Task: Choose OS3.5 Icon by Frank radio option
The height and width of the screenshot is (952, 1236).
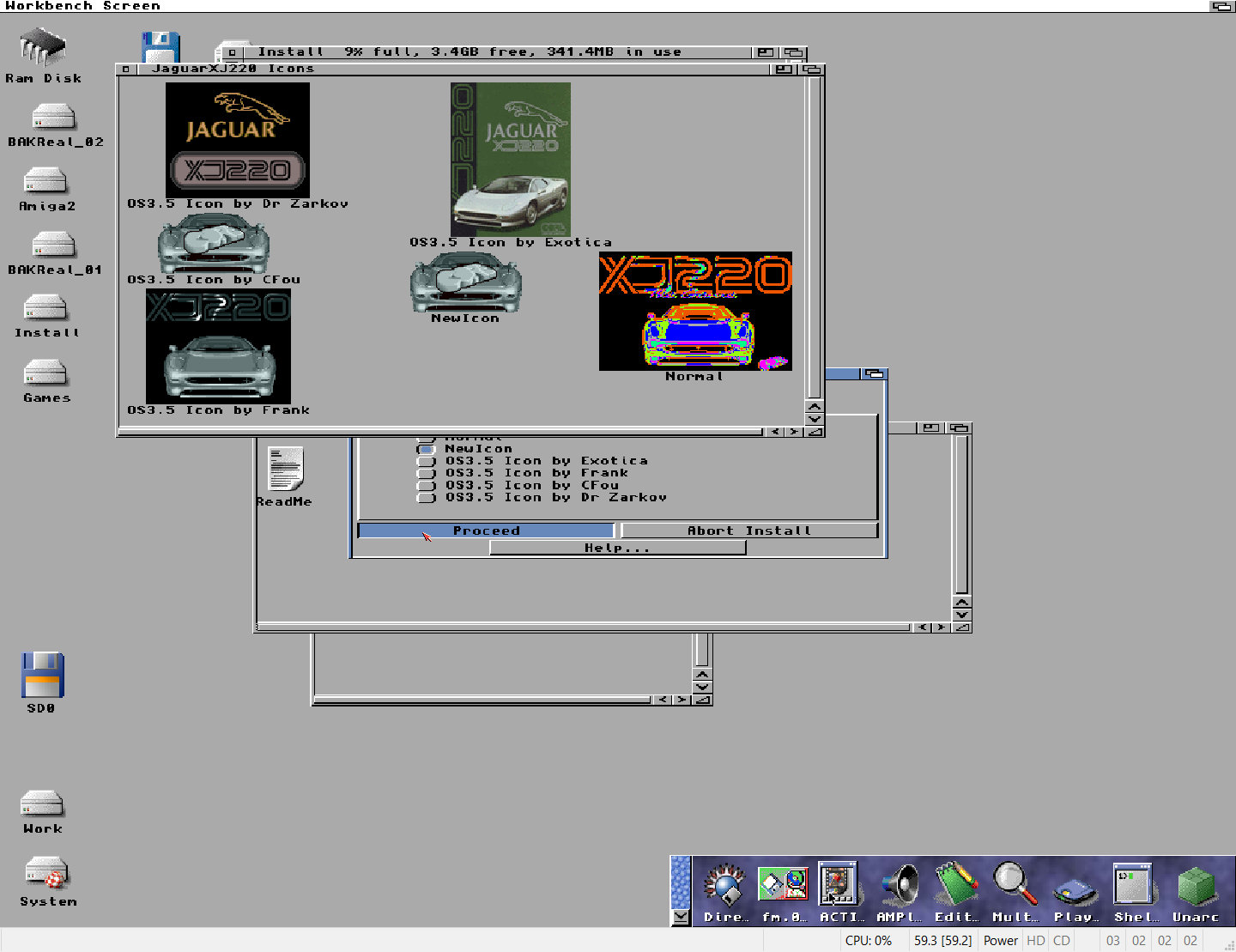Action: pos(426,473)
